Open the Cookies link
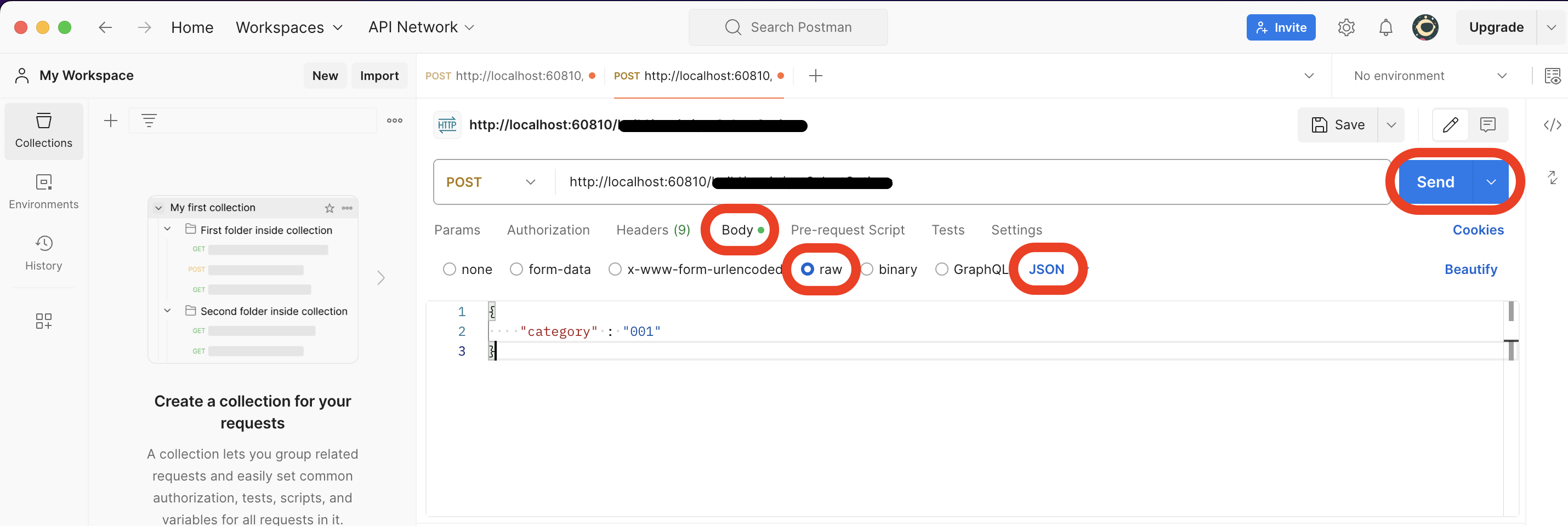Viewport: 1568px width, 526px height. pyautogui.click(x=1478, y=230)
